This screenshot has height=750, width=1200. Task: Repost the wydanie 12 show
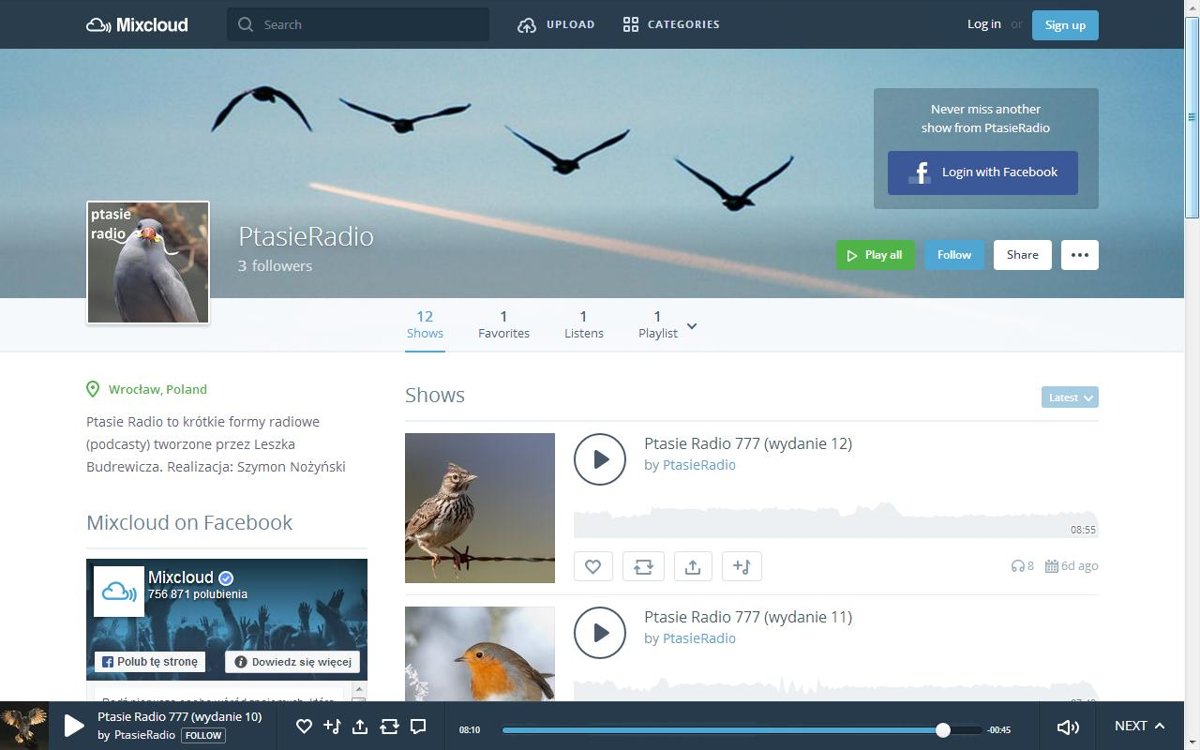point(643,566)
